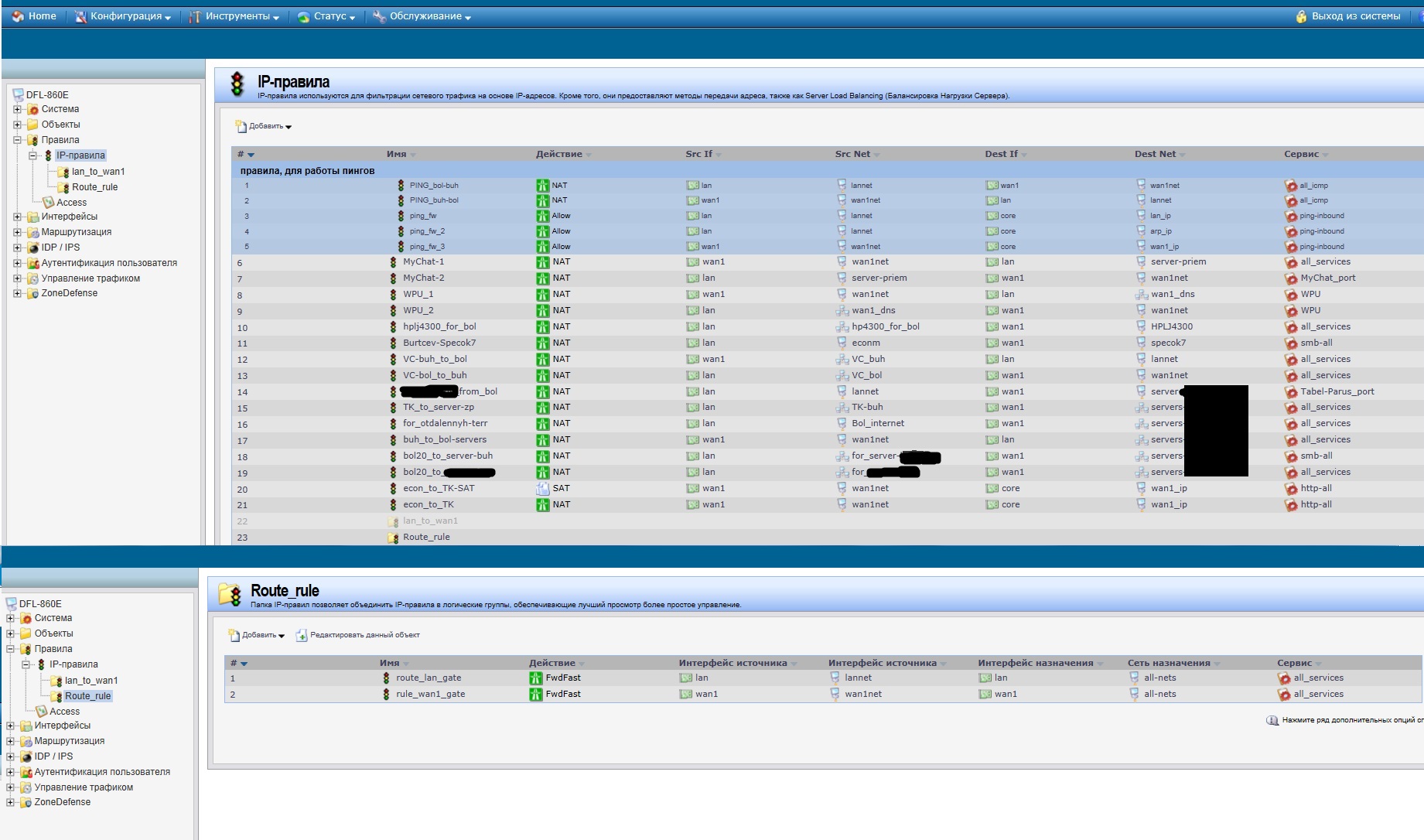This screenshot has height=840, width=1424.
Task: Click the IP-правила traffic light header icon
Action: click(x=237, y=84)
